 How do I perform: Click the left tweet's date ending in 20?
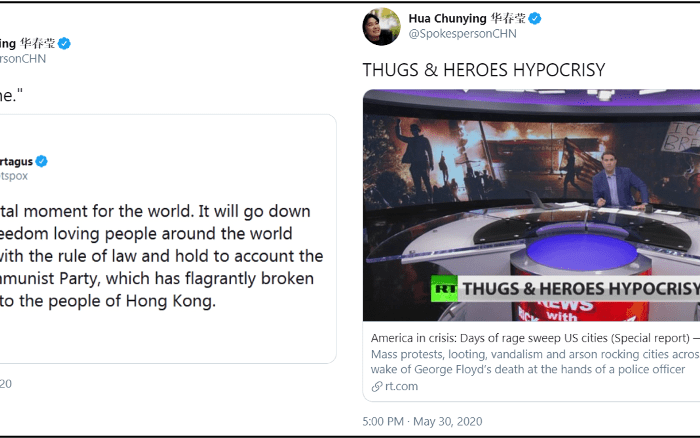(6, 384)
